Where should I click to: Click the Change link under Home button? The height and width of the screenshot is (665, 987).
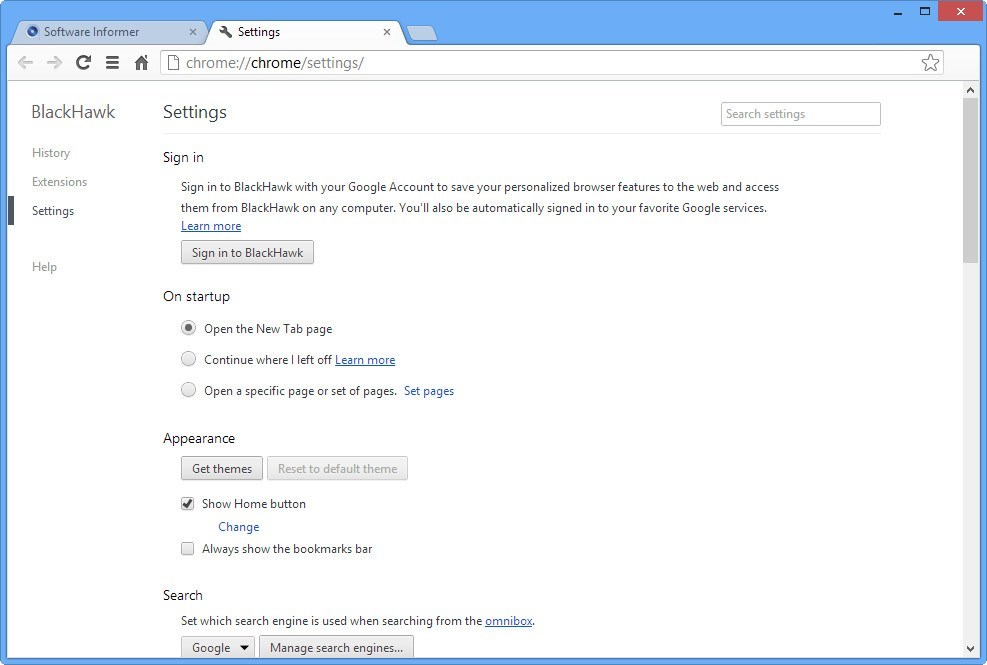tap(239, 526)
